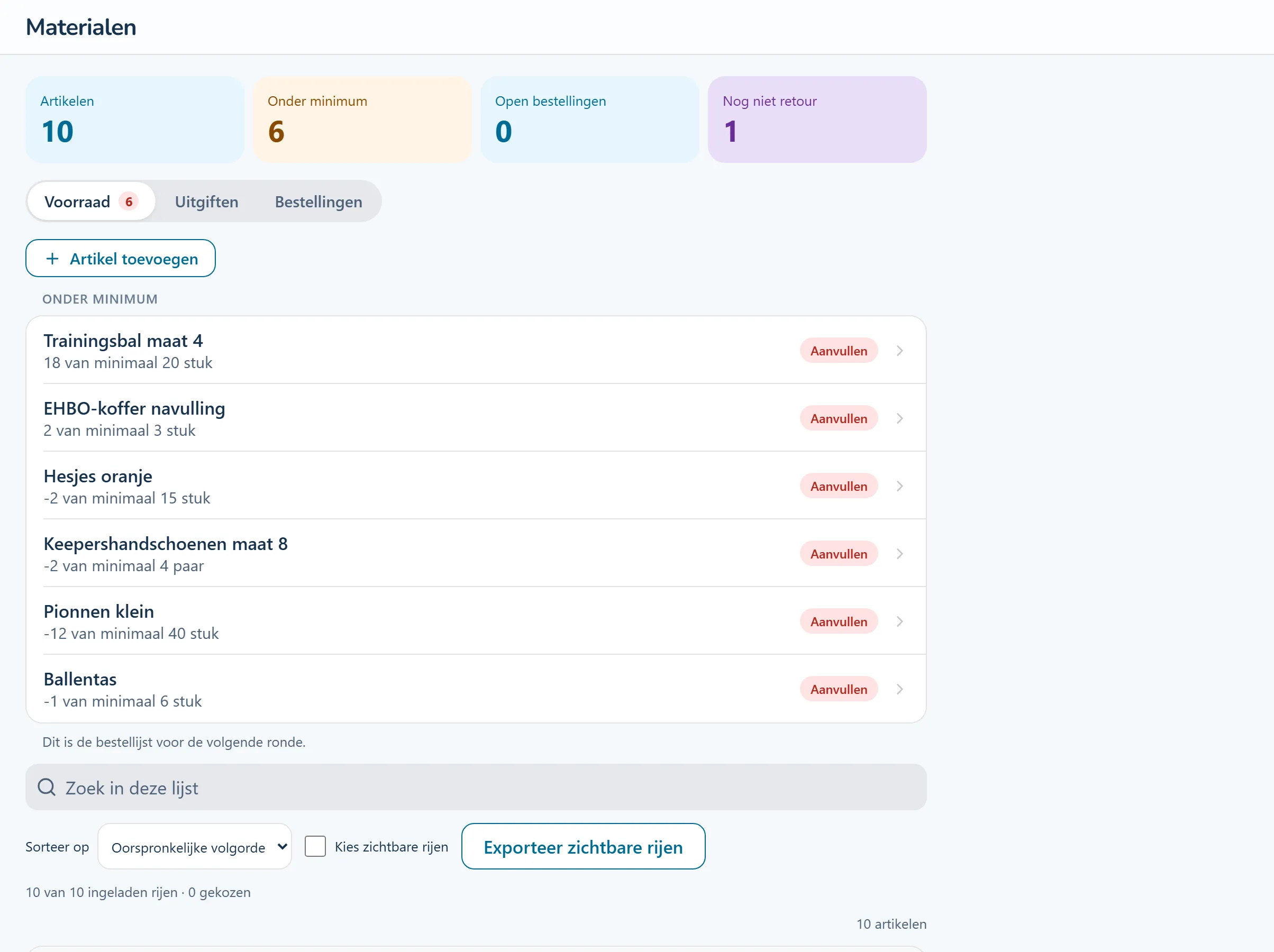Viewport: 1274px width, 952px height.
Task: Click the ONDER MINIMUM section label
Action: (x=99, y=299)
